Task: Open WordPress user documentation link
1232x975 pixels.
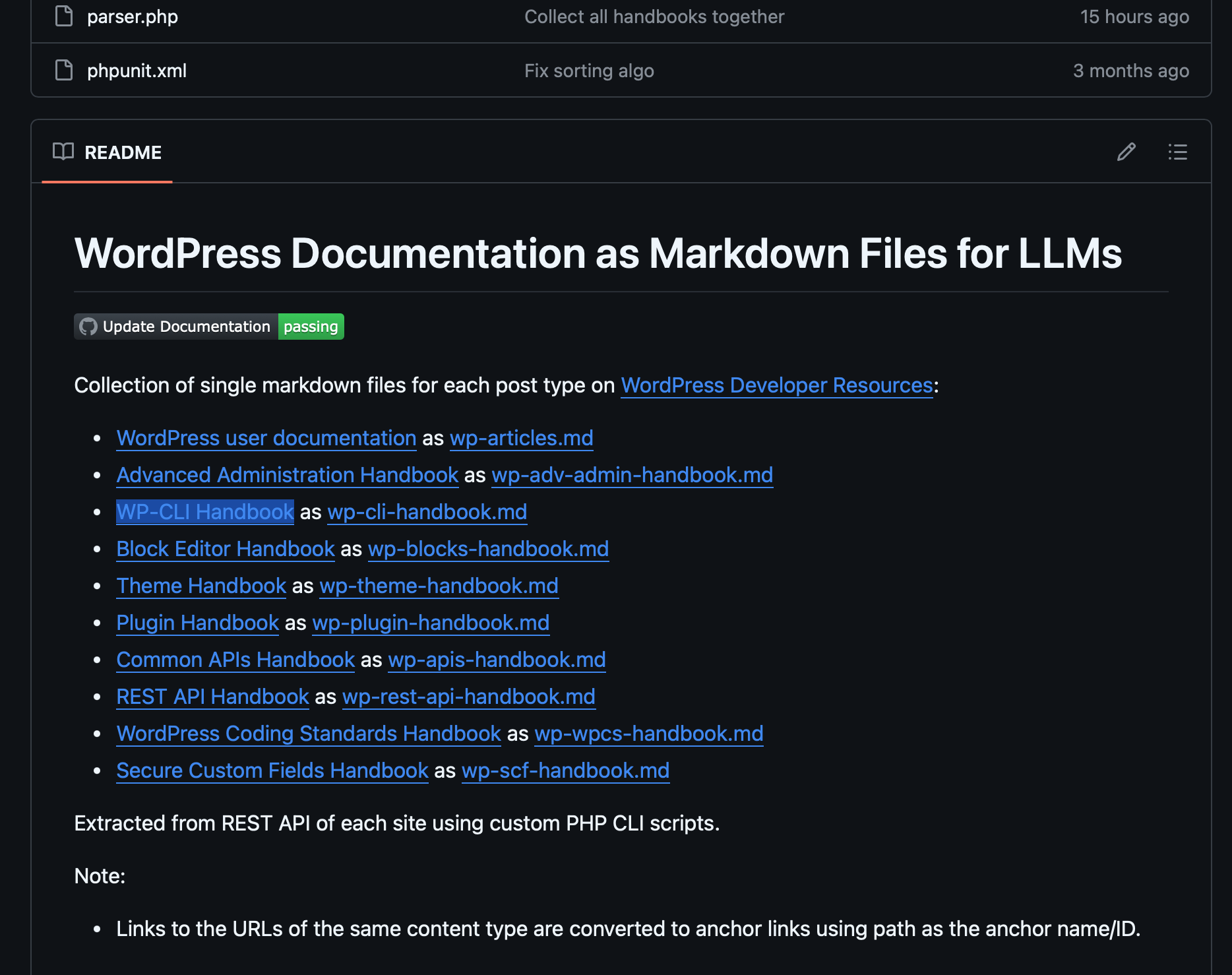Action: (266, 438)
